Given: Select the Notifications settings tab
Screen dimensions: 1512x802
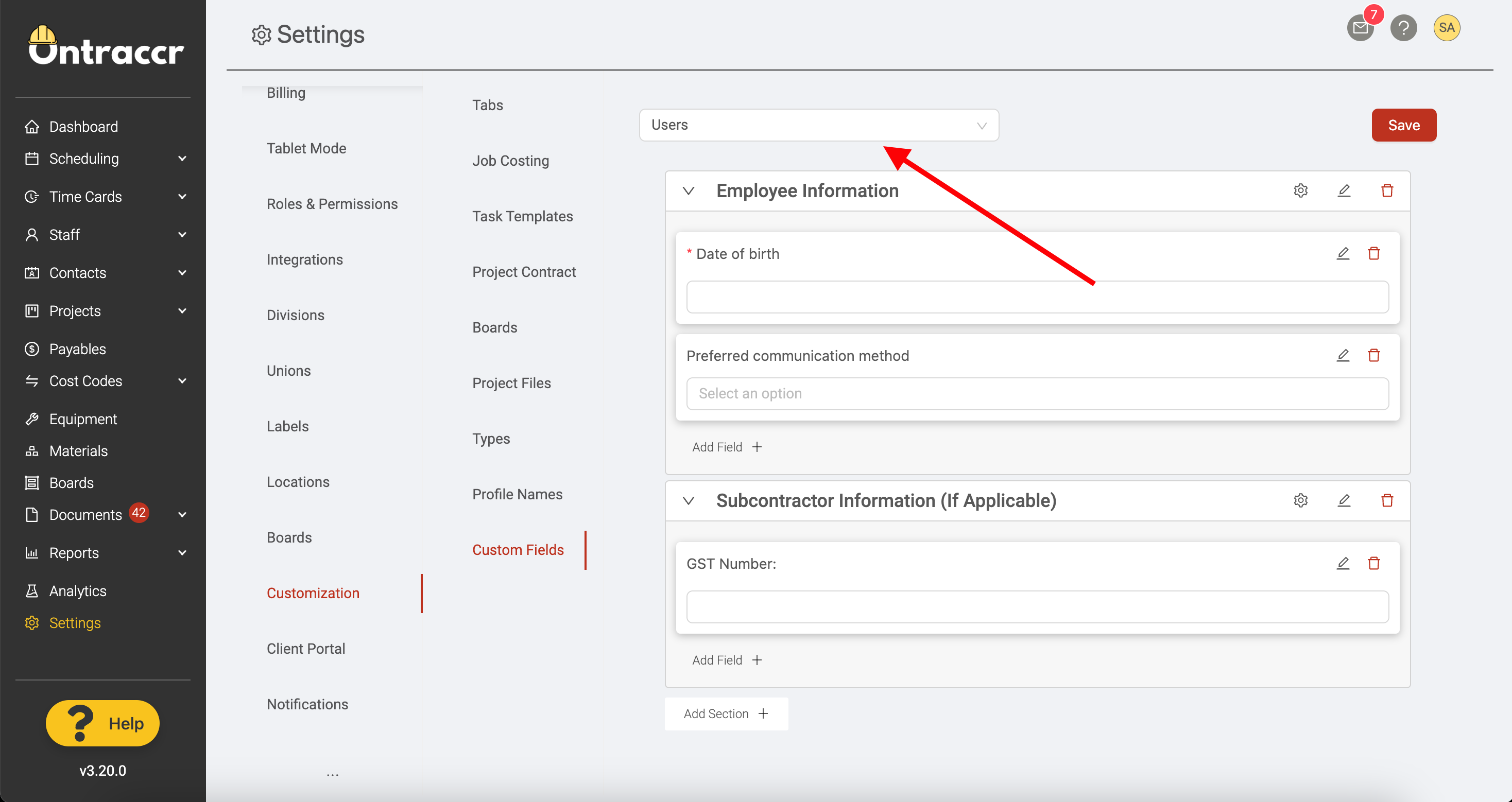Looking at the screenshot, I should pos(307,705).
